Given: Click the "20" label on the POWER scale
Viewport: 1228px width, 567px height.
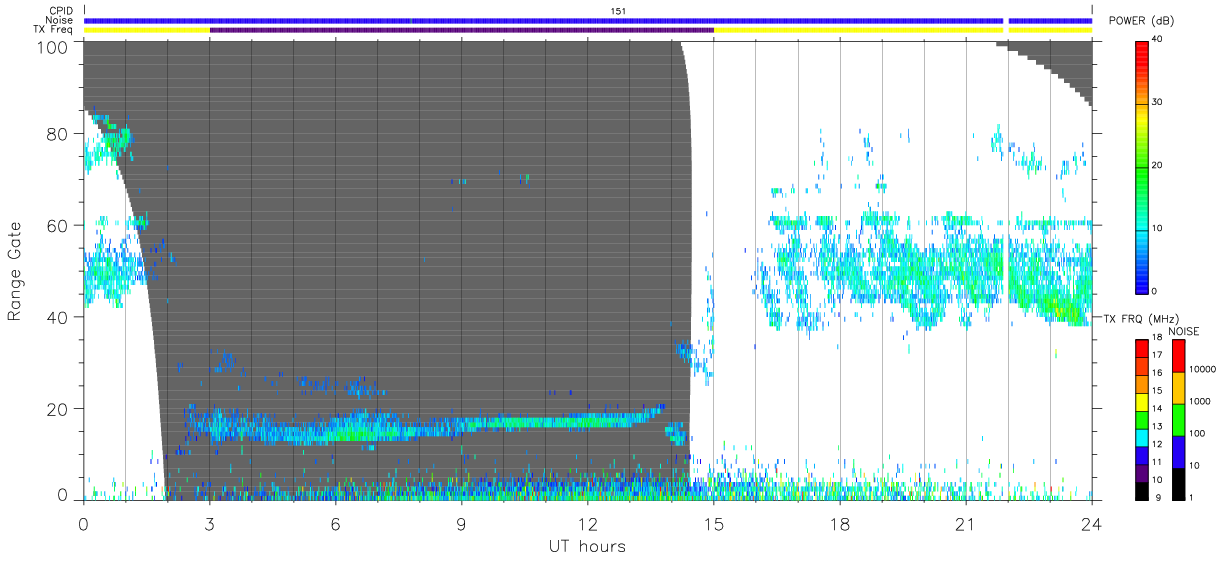Looking at the screenshot, I should point(1158,166).
